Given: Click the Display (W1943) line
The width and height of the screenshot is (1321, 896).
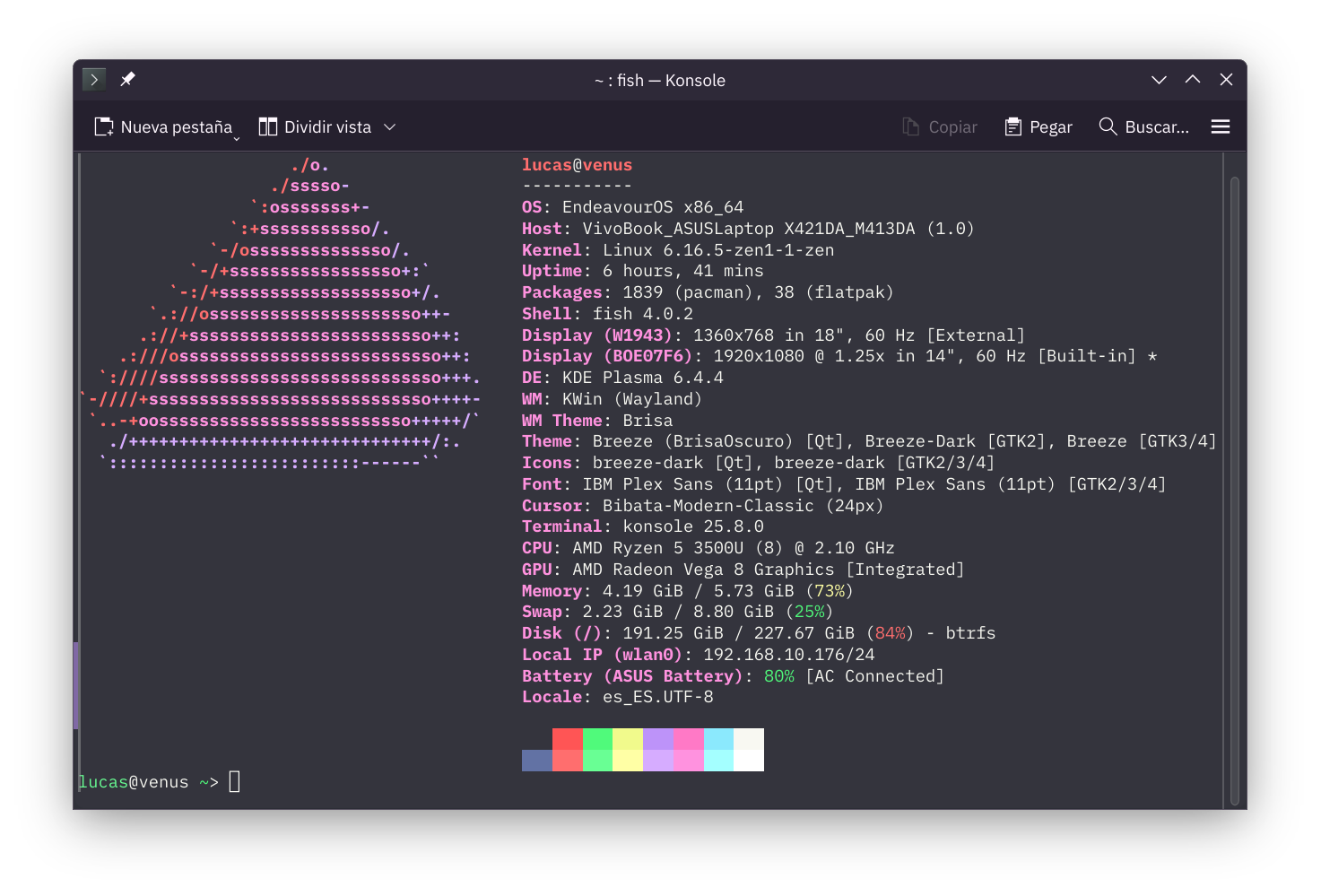Looking at the screenshot, I should (773, 335).
